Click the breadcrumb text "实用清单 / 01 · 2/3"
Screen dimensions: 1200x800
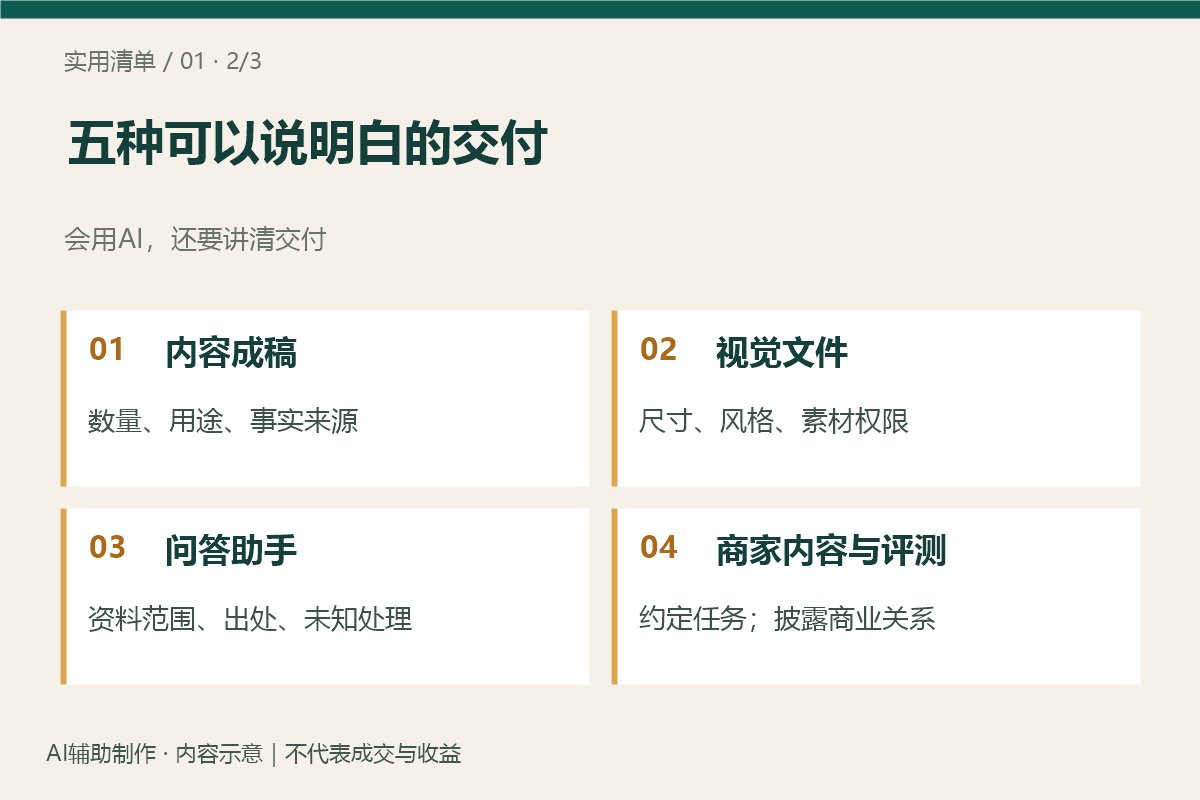tap(163, 62)
